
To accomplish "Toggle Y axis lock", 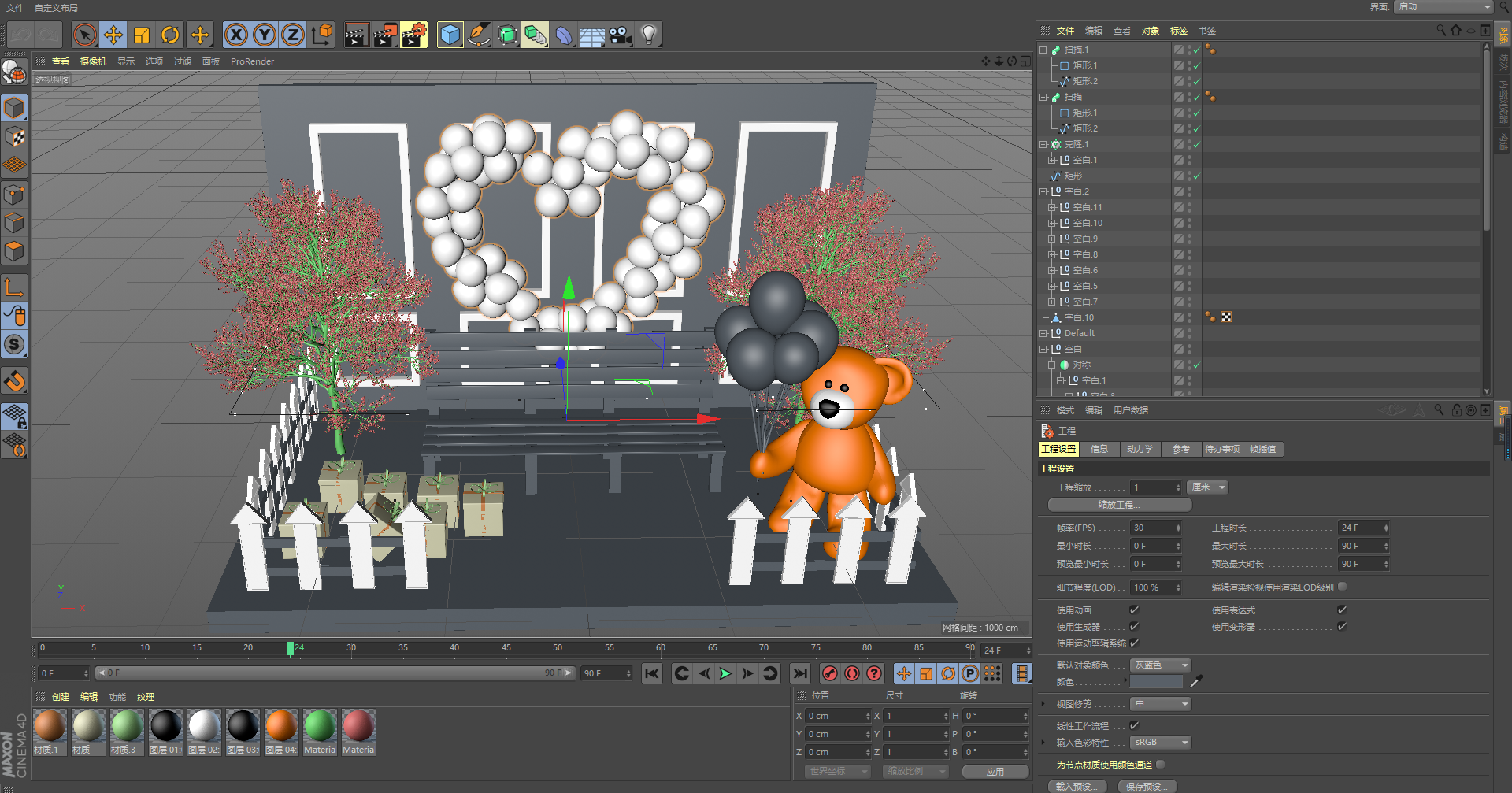I will pyautogui.click(x=265, y=35).
